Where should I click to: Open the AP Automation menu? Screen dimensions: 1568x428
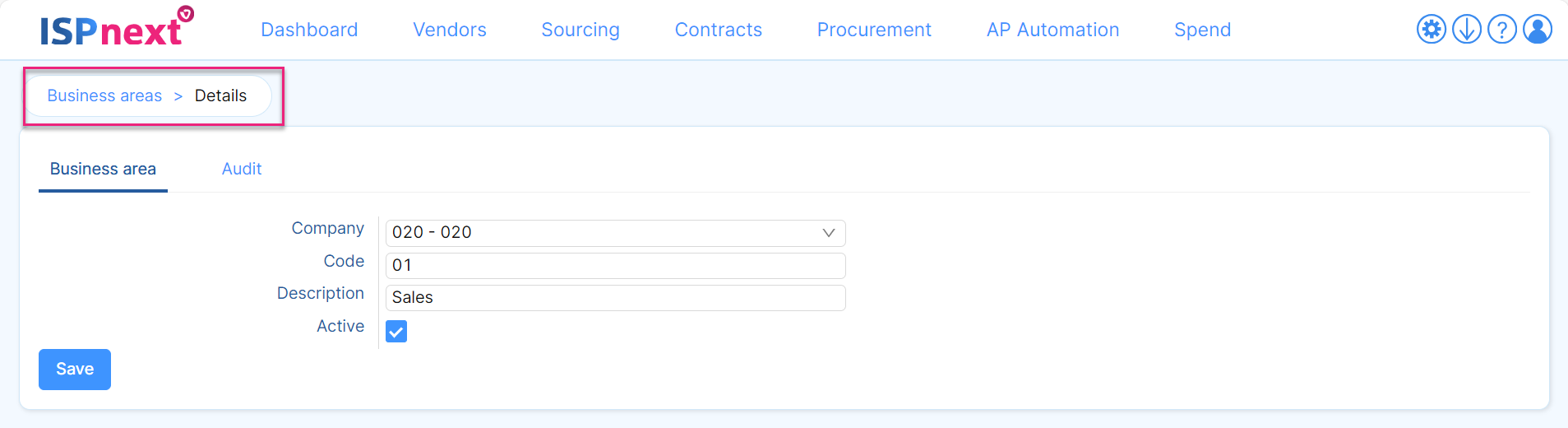tap(1053, 30)
